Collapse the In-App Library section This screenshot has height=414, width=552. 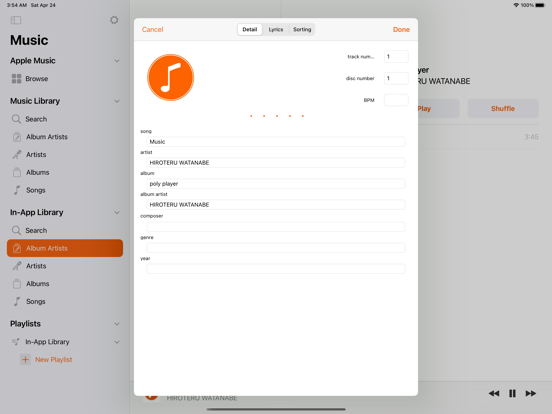pyautogui.click(x=117, y=213)
